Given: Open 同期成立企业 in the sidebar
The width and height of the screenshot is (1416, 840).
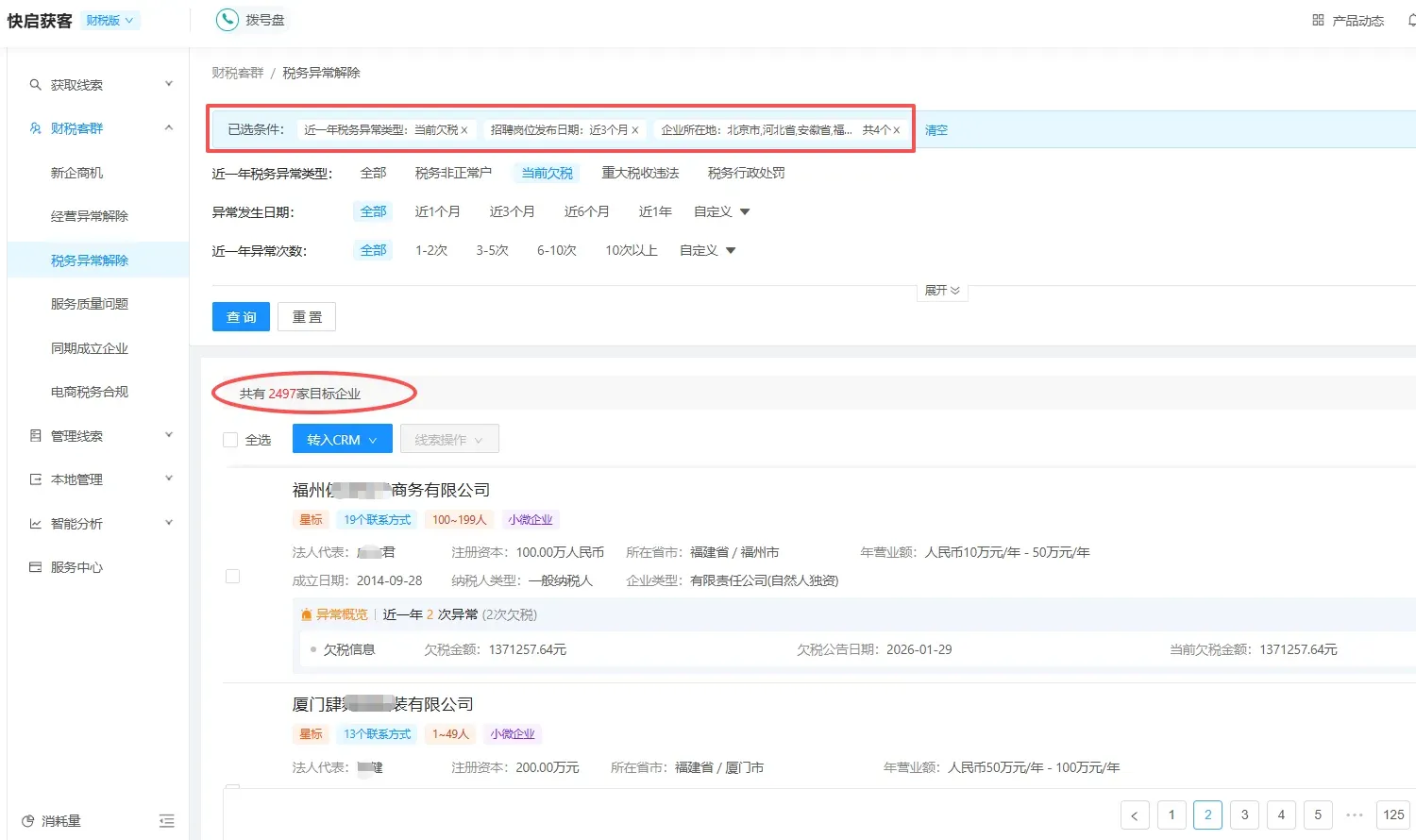Looking at the screenshot, I should coord(90,348).
